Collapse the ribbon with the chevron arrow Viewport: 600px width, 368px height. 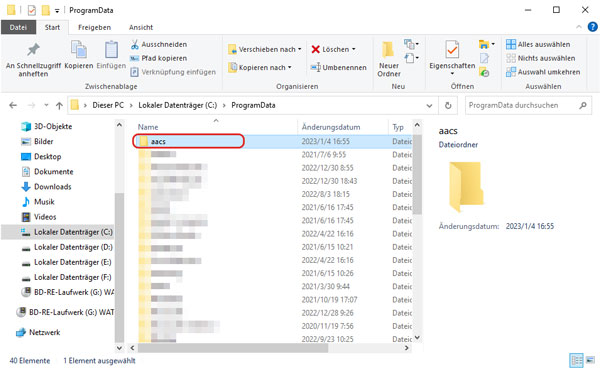point(579,27)
